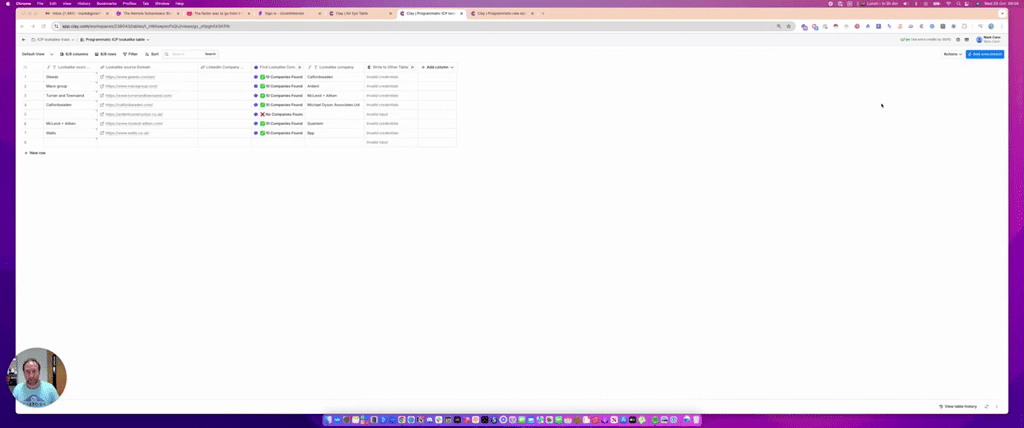The image size is (1024, 428).
Task: Expand the Actions dropdown menu
Action: pos(952,54)
